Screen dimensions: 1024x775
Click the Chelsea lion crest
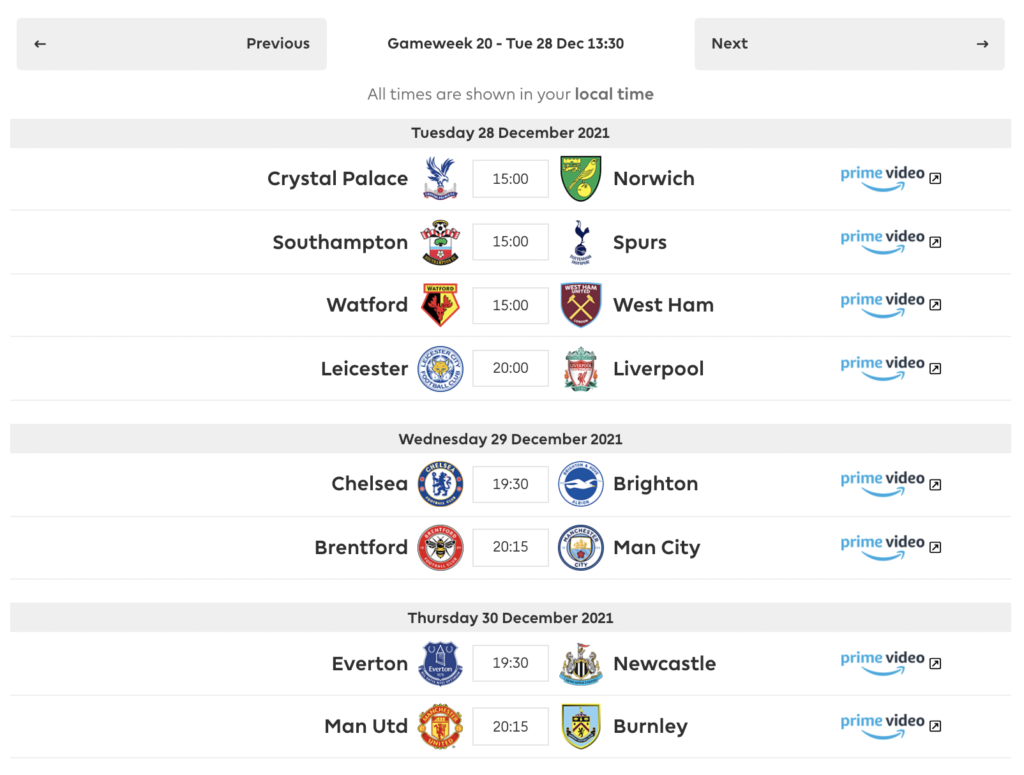[440, 484]
